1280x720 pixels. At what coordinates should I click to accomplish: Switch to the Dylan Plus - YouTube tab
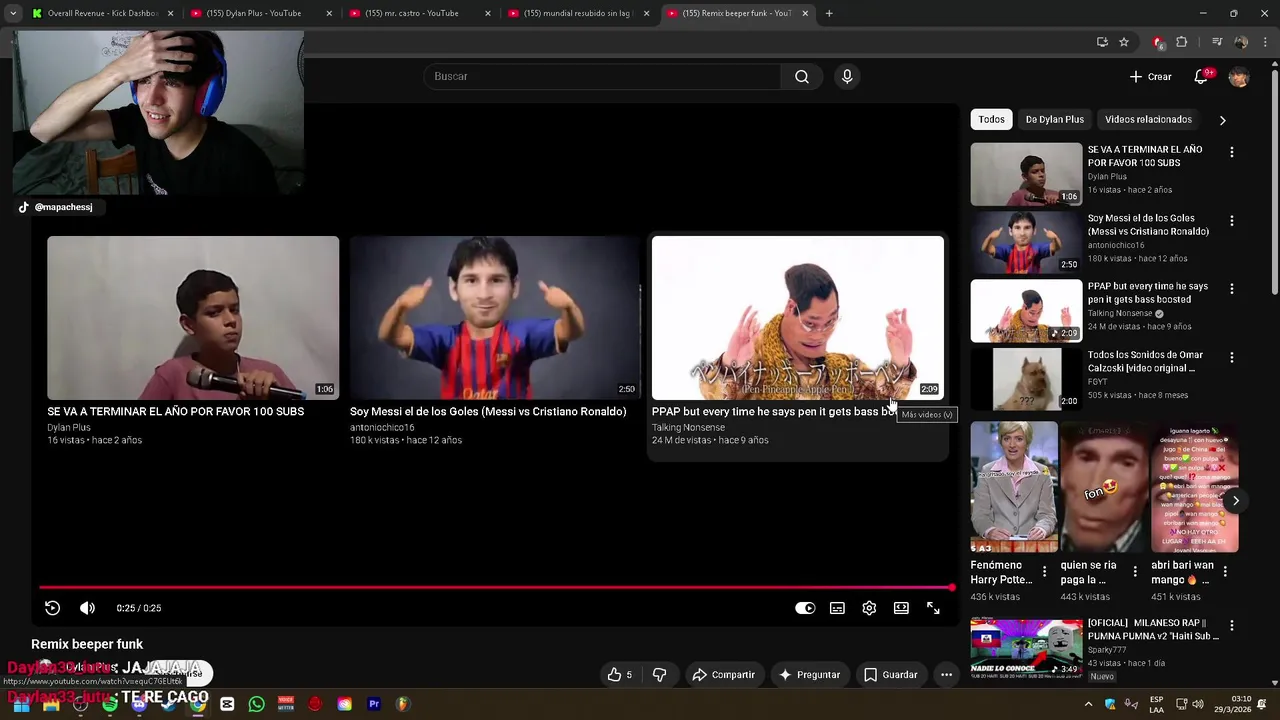coord(260,13)
